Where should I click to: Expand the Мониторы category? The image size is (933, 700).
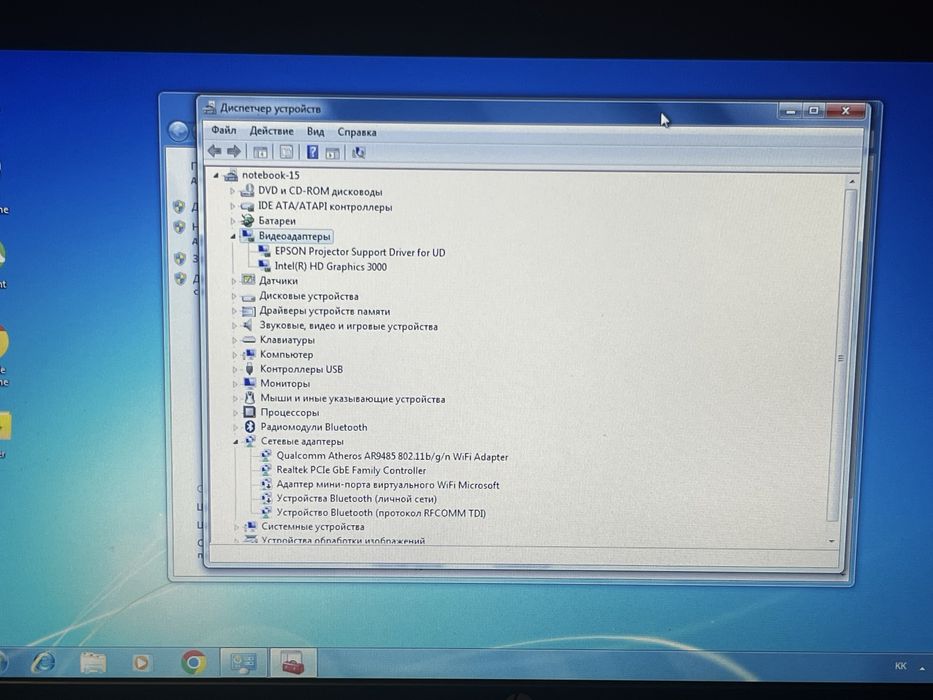[x=235, y=384]
